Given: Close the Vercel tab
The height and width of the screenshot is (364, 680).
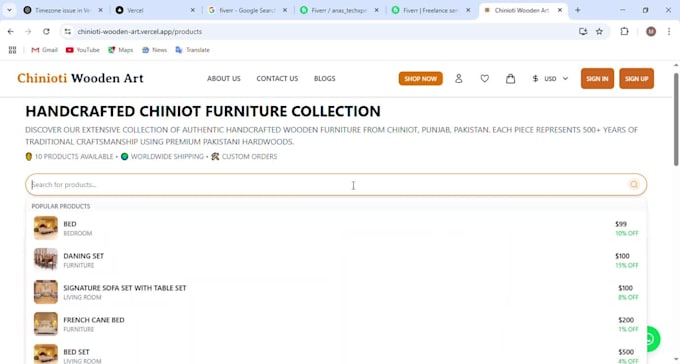Looking at the screenshot, I should point(193,10).
